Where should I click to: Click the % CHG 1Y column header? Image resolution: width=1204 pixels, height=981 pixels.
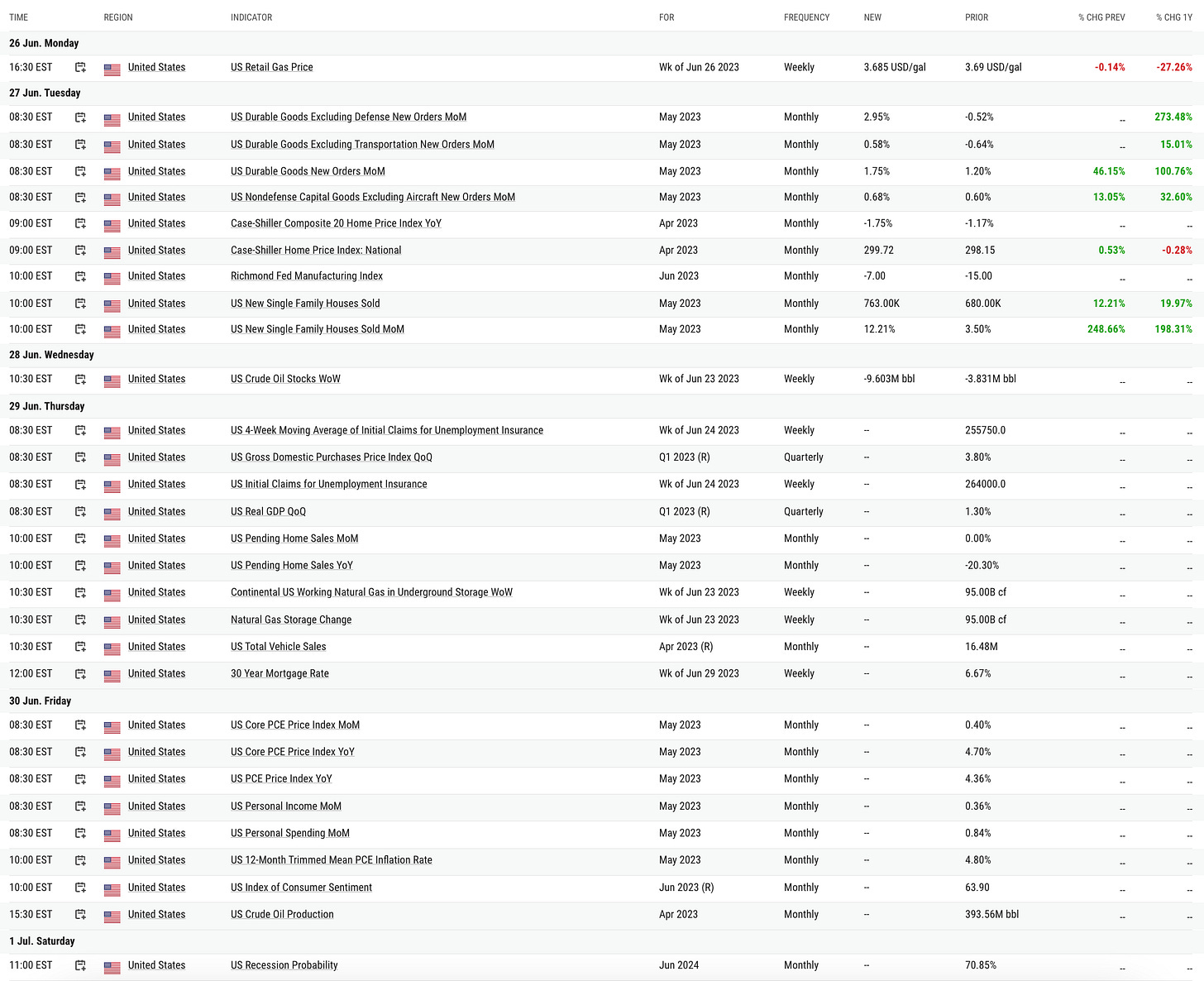point(1174,17)
